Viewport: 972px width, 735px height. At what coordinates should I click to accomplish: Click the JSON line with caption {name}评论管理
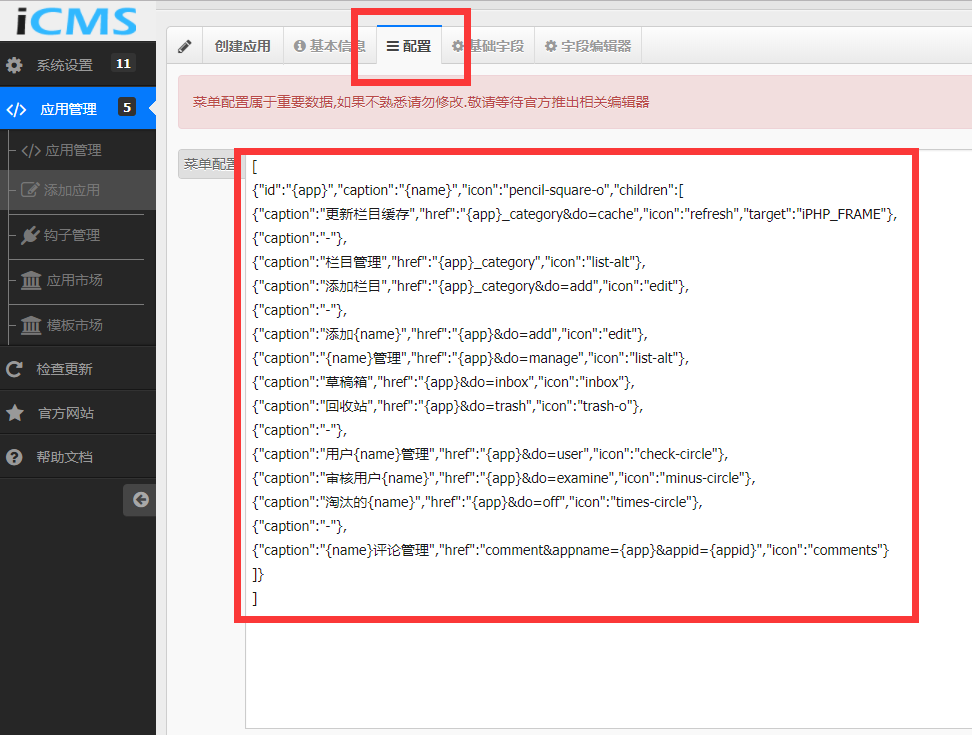pyautogui.click(x=571, y=550)
